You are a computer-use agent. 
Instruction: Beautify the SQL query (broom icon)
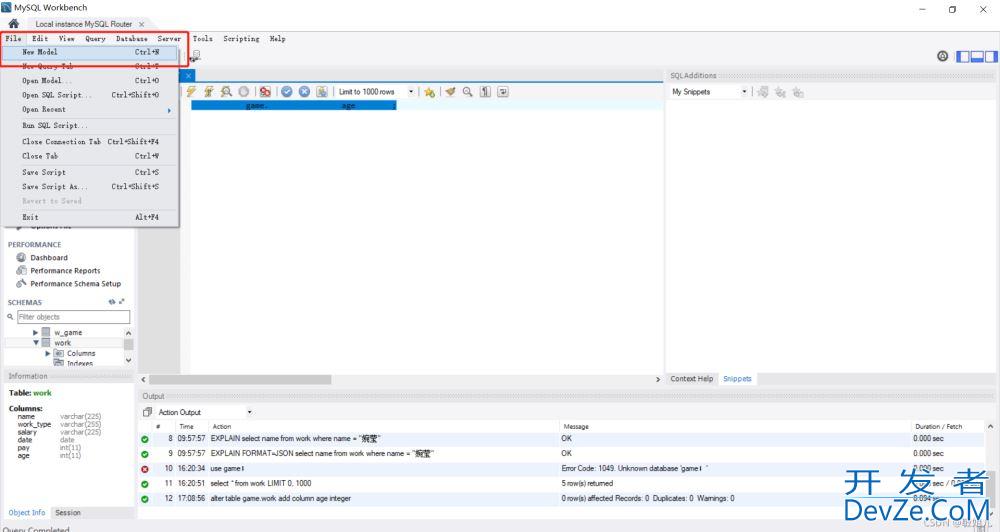(x=450, y=92)
